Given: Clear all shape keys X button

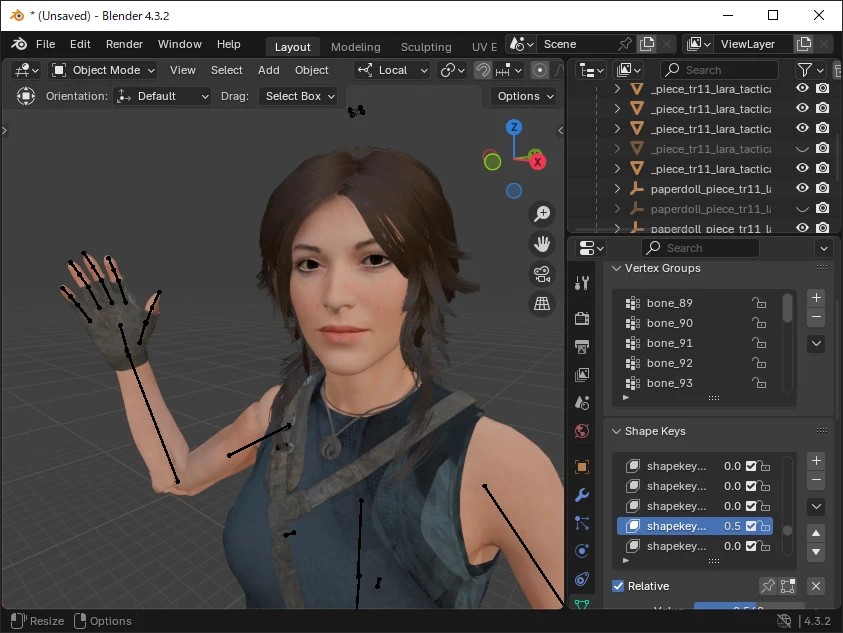Looking at the screenshot, I should tap(816, 586).
